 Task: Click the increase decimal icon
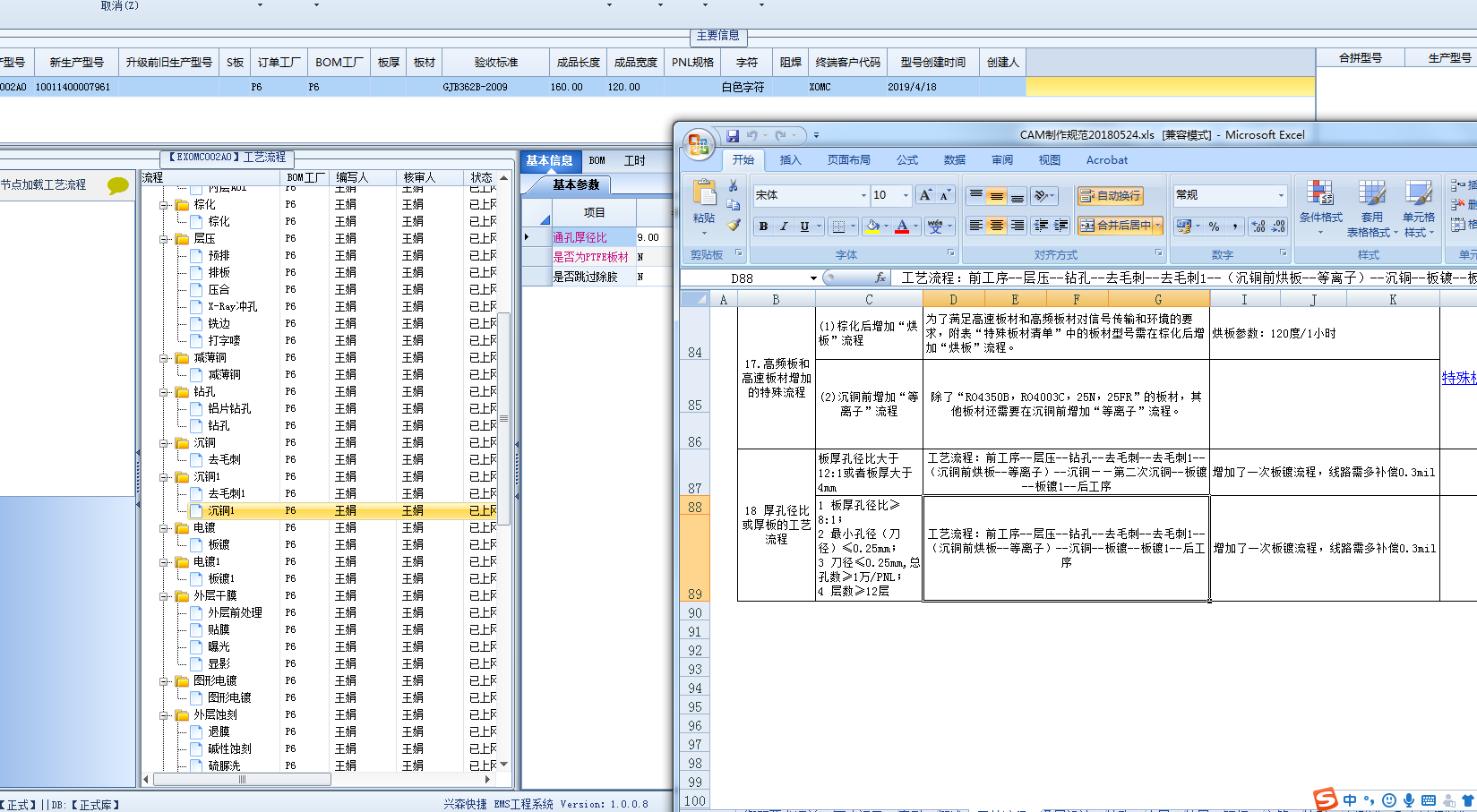[1258, 227]
